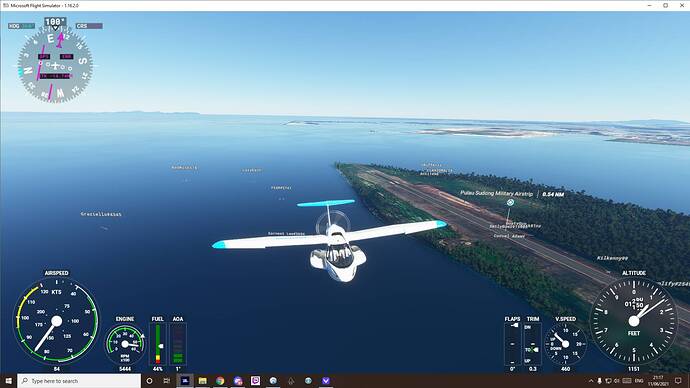This screenshot has width=690, height=388.
Task: Open Task View in the taskbar
Action: [166, 381]
